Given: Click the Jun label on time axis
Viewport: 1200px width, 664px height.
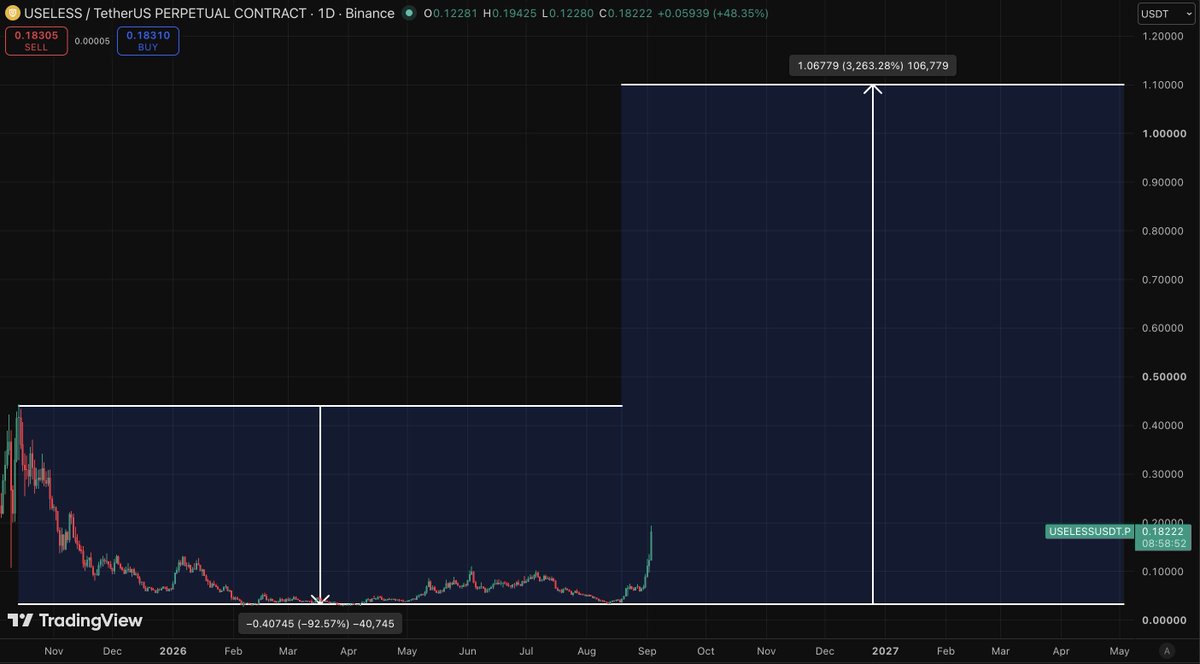Looking at the screenshot, I should [467, 650].
